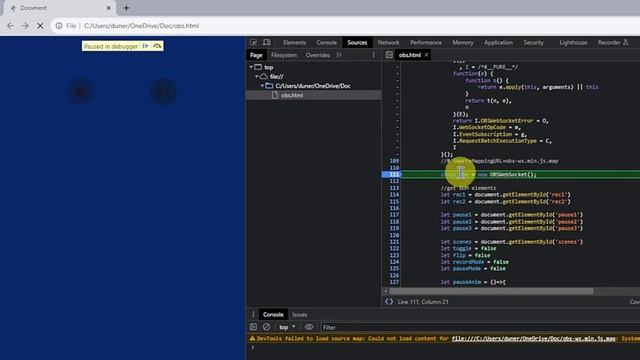The width and height of the screenshot is (640, 360).
Task: Open the Application panel
Action: tap(498, 42)
